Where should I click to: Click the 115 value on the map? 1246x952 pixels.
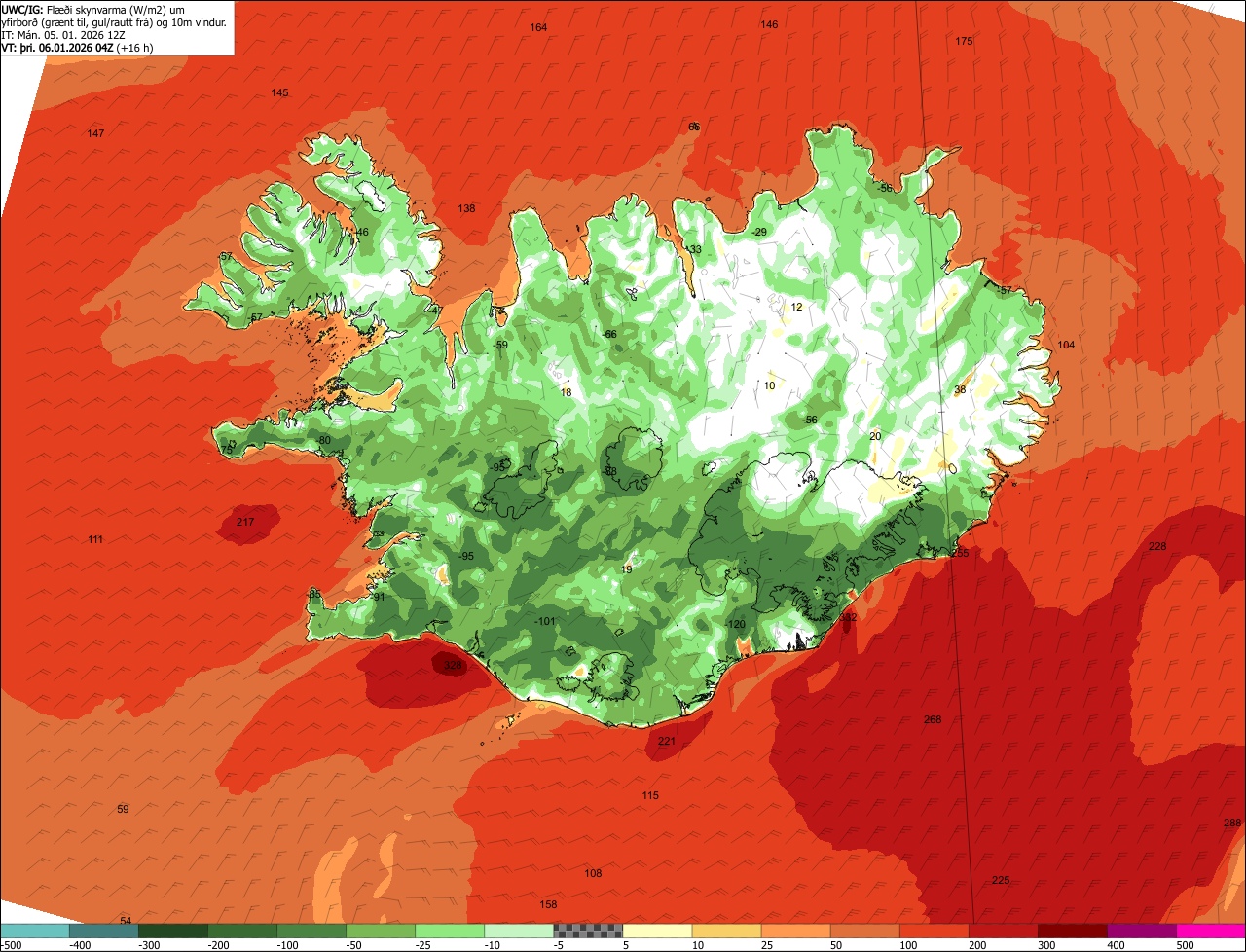(x=650, y=796)
